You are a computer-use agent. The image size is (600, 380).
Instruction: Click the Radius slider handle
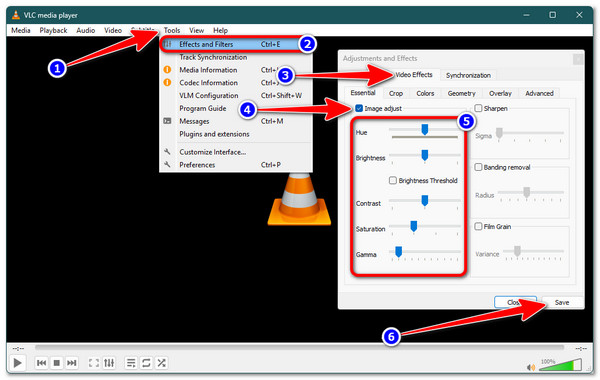coord(527,192)
